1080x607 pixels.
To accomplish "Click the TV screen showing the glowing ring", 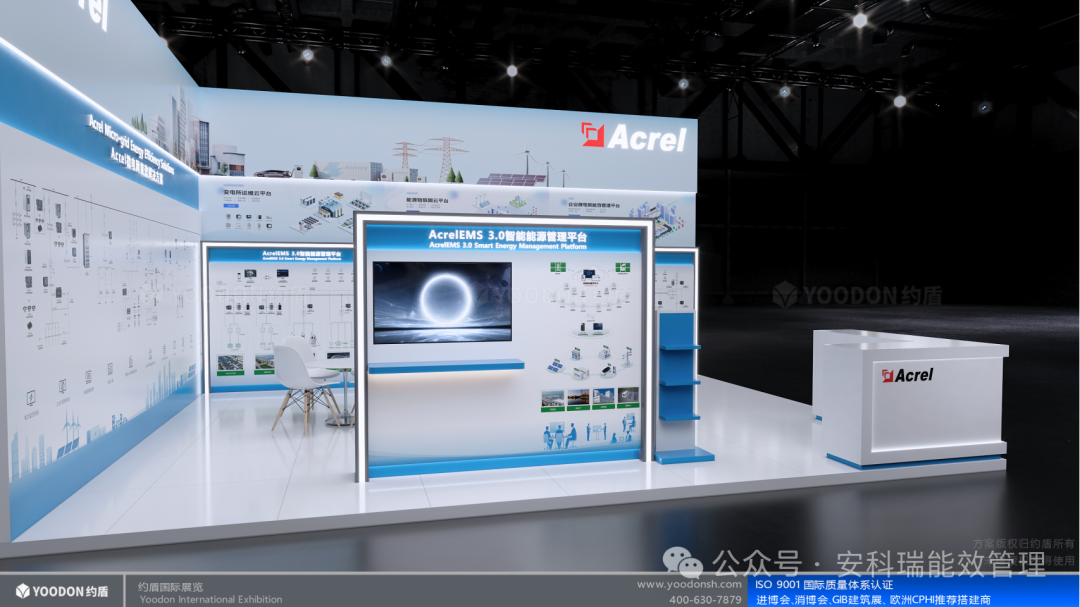I will 442,302.
